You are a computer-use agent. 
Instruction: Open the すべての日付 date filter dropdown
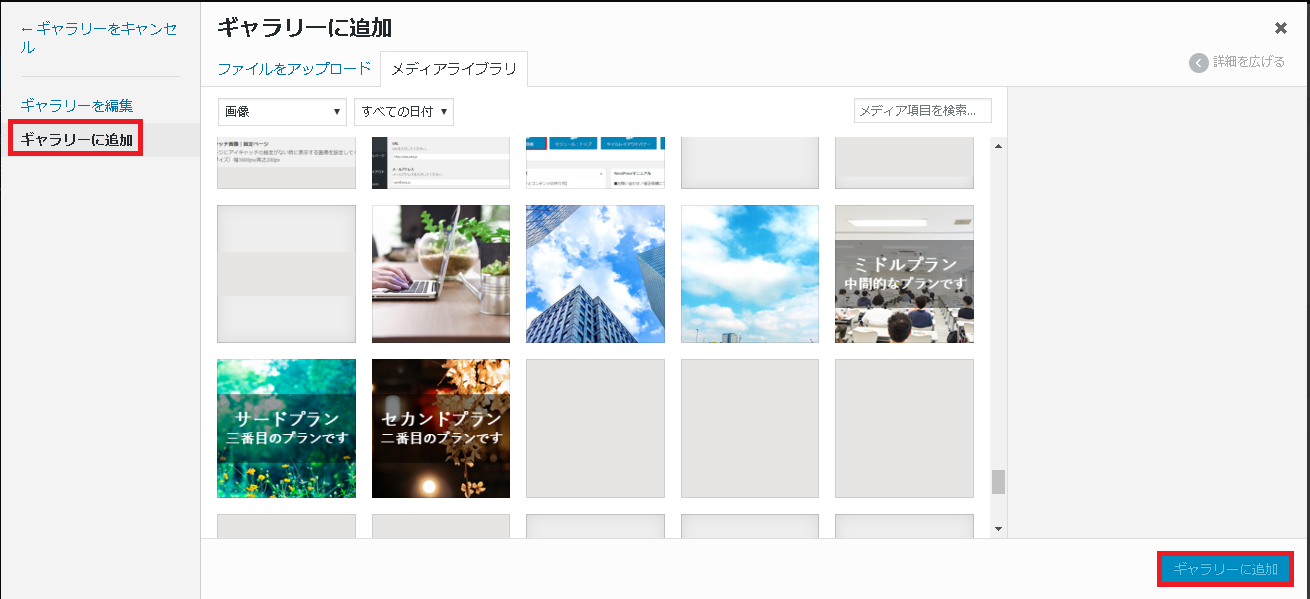coord(404,111)
